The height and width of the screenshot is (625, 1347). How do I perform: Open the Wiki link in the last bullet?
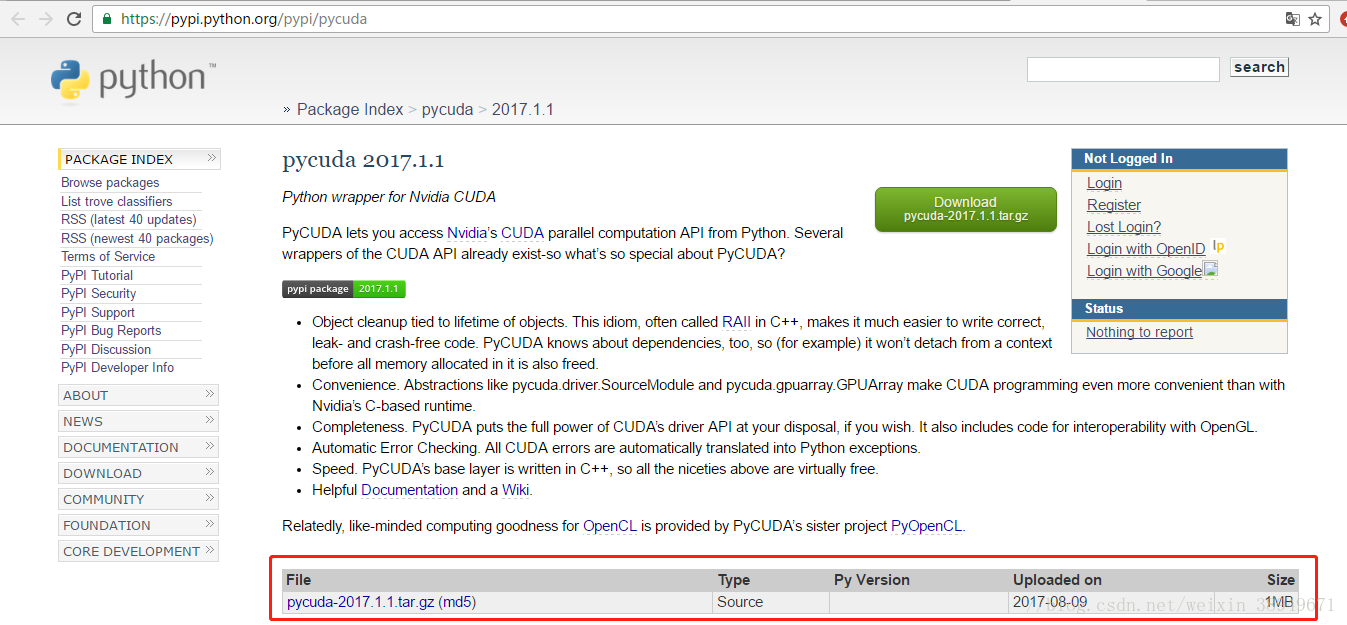[x=515, y=490]
